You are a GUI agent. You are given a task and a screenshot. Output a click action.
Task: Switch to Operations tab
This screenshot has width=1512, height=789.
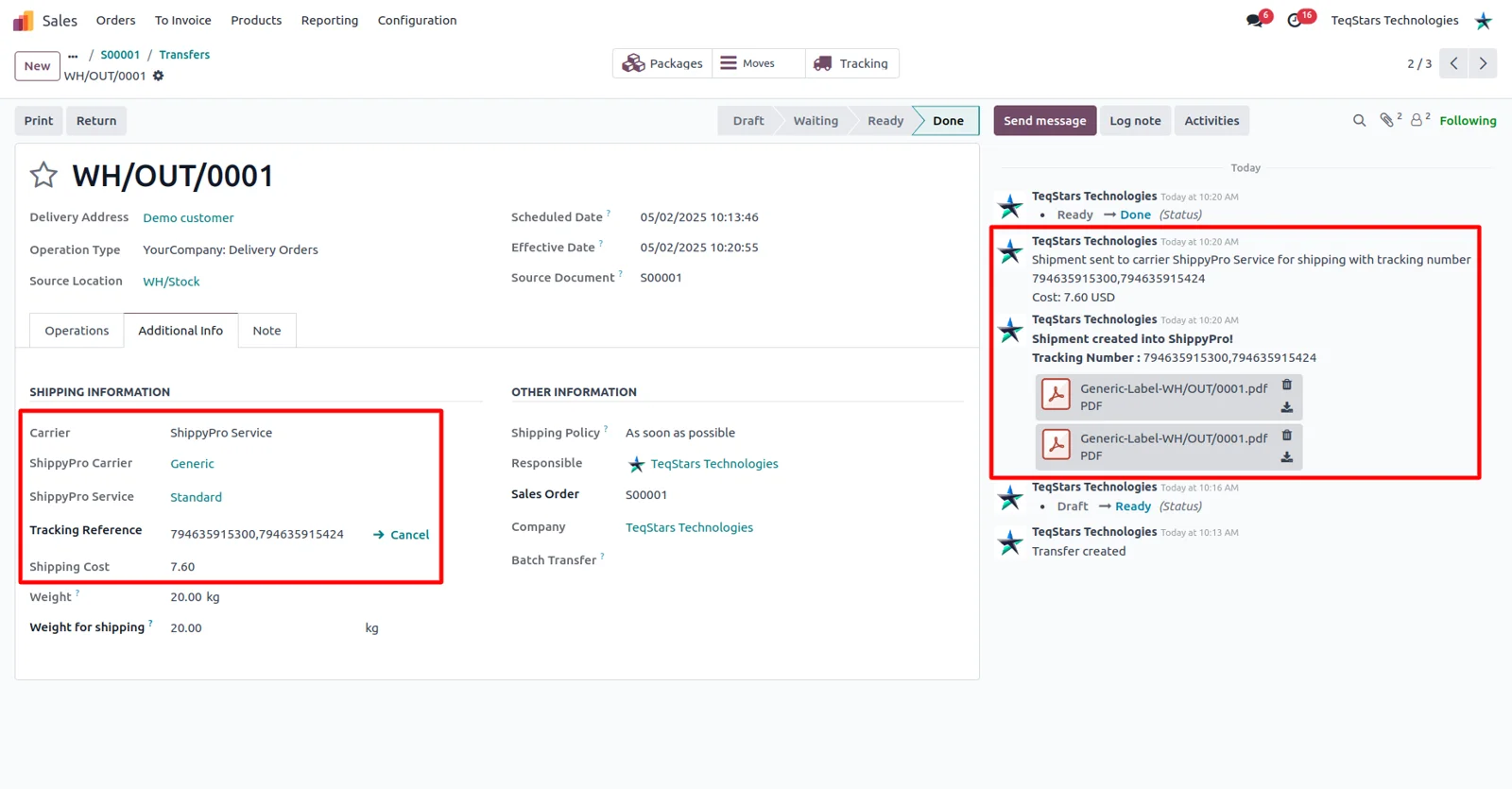[x=77, y=331]
